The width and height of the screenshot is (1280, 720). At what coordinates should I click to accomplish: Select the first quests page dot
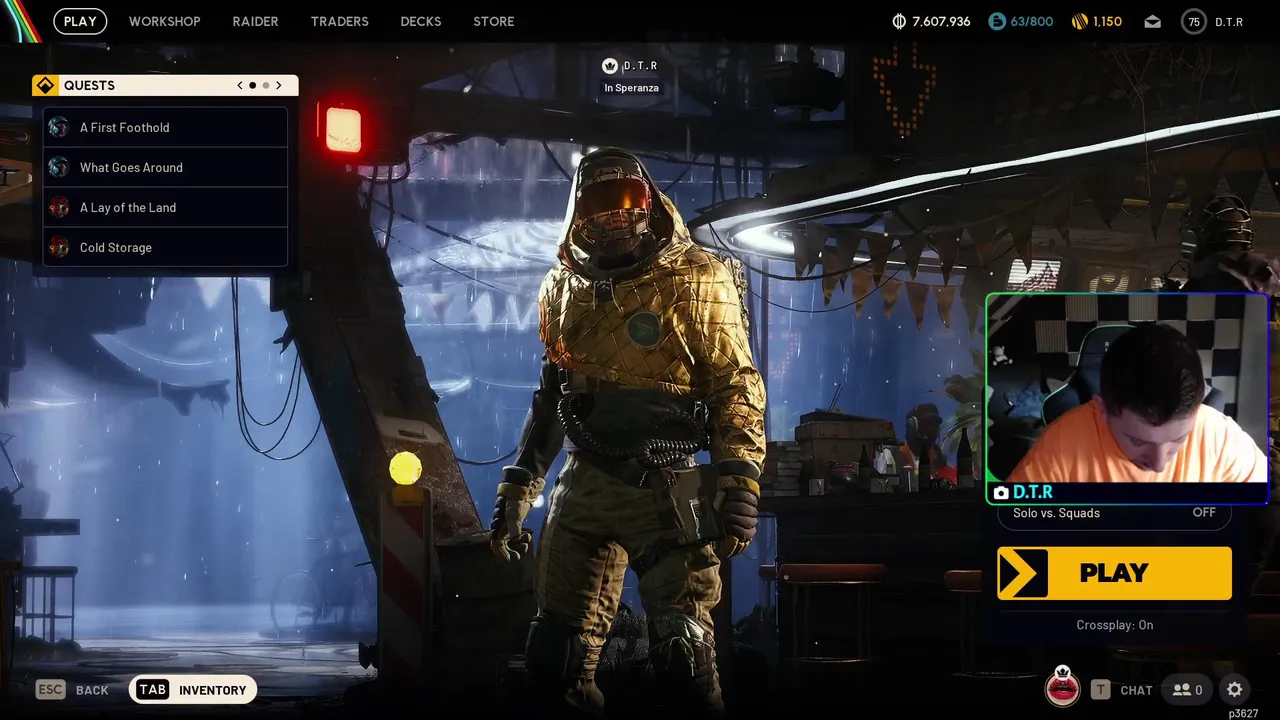(x=252, y=85)
